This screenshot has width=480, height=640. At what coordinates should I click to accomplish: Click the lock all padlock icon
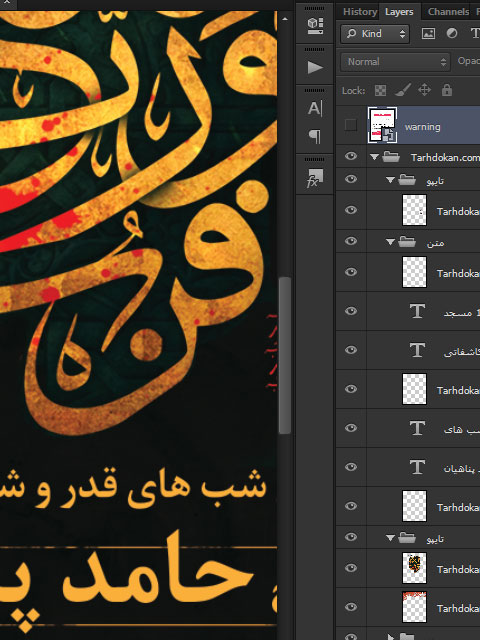tap(447, 90)
